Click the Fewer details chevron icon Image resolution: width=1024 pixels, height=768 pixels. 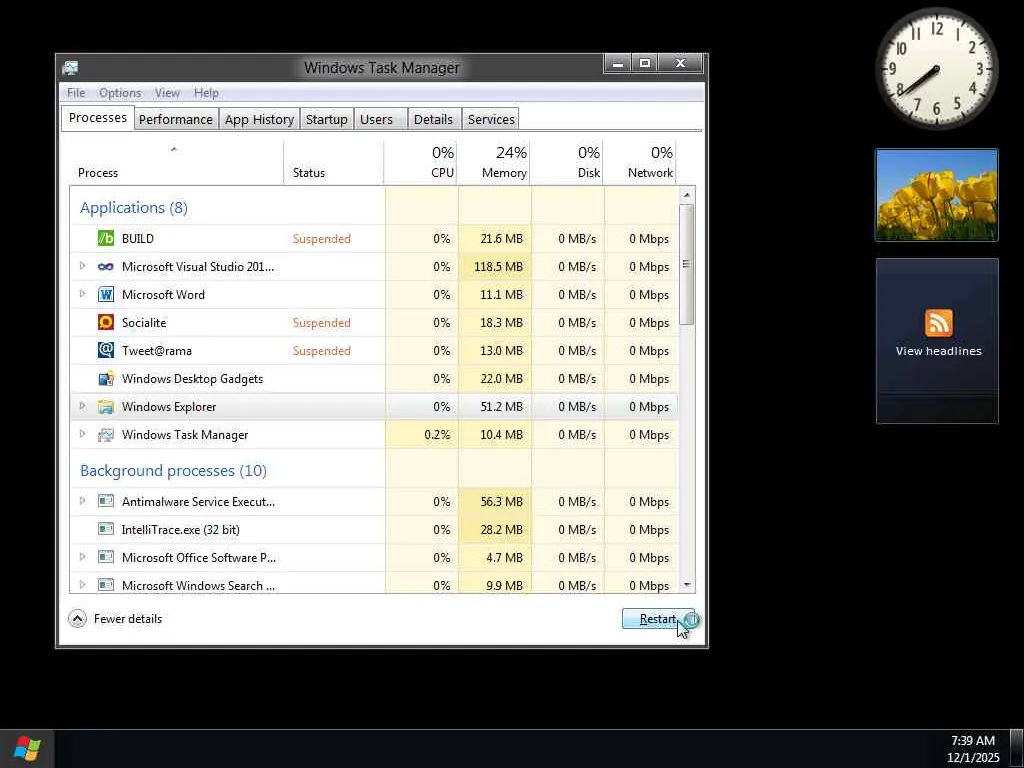coord(77,618)
